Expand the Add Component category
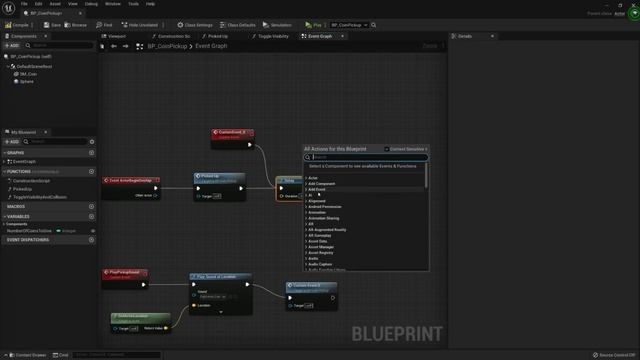640x360 pixels. click(306, 184)
